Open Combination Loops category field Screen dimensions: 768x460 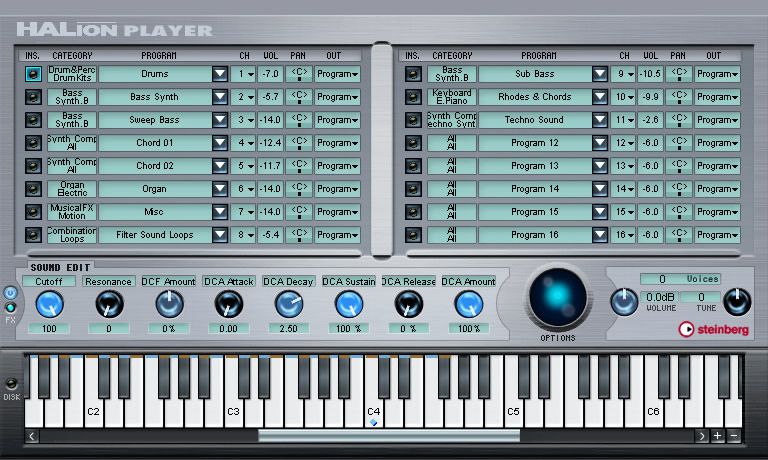coord(72,235)
